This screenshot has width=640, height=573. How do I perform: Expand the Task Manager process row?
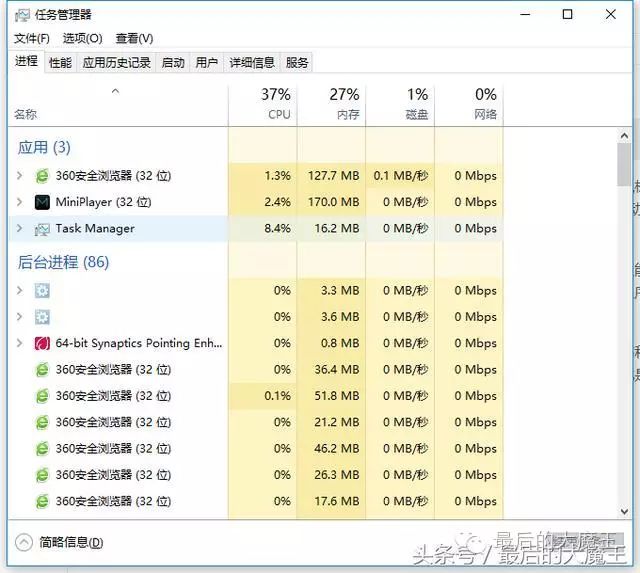tap(19, 229)
